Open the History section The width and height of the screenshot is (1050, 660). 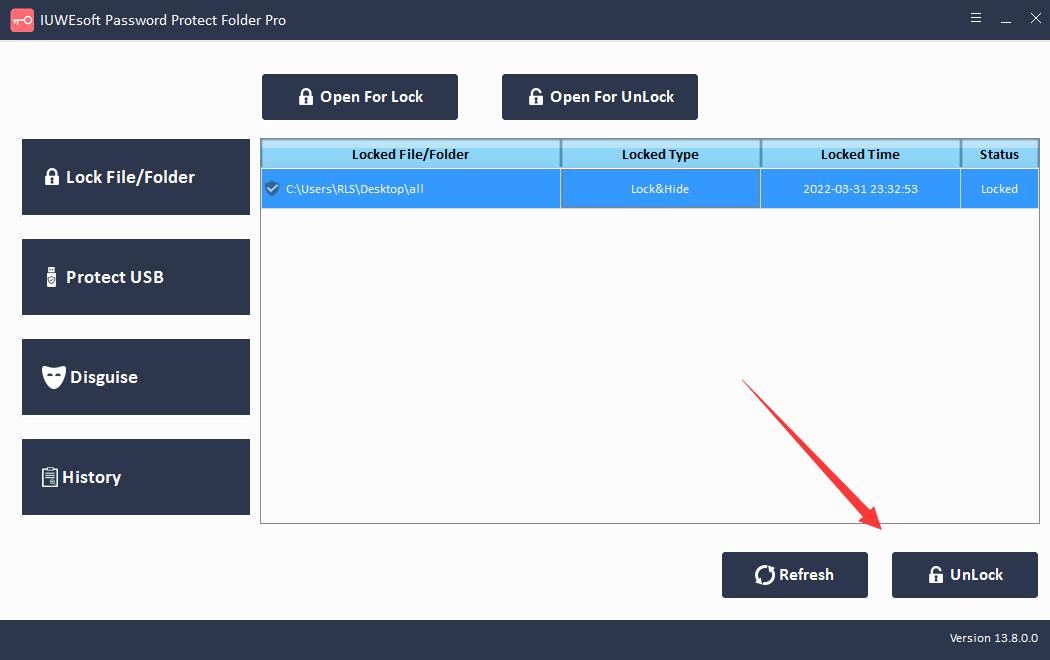136,477
